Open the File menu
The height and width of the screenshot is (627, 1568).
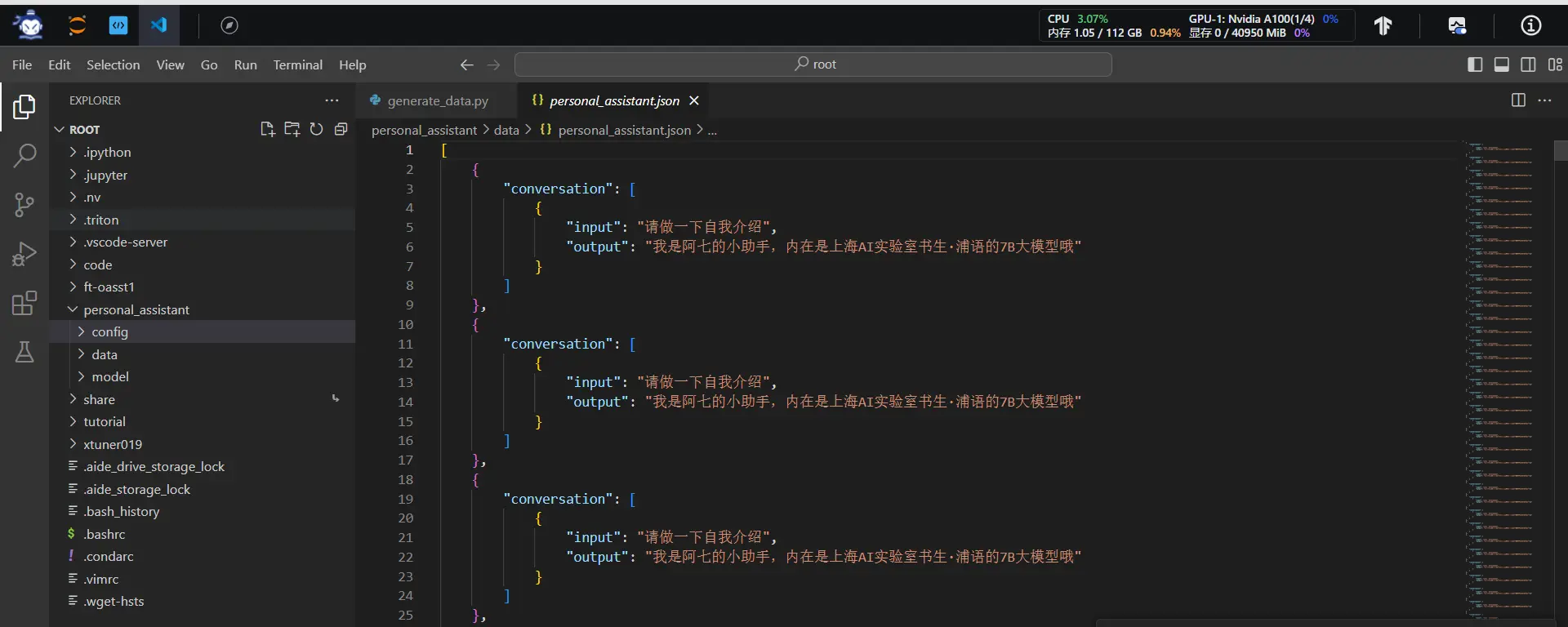[x=22, y=64]
